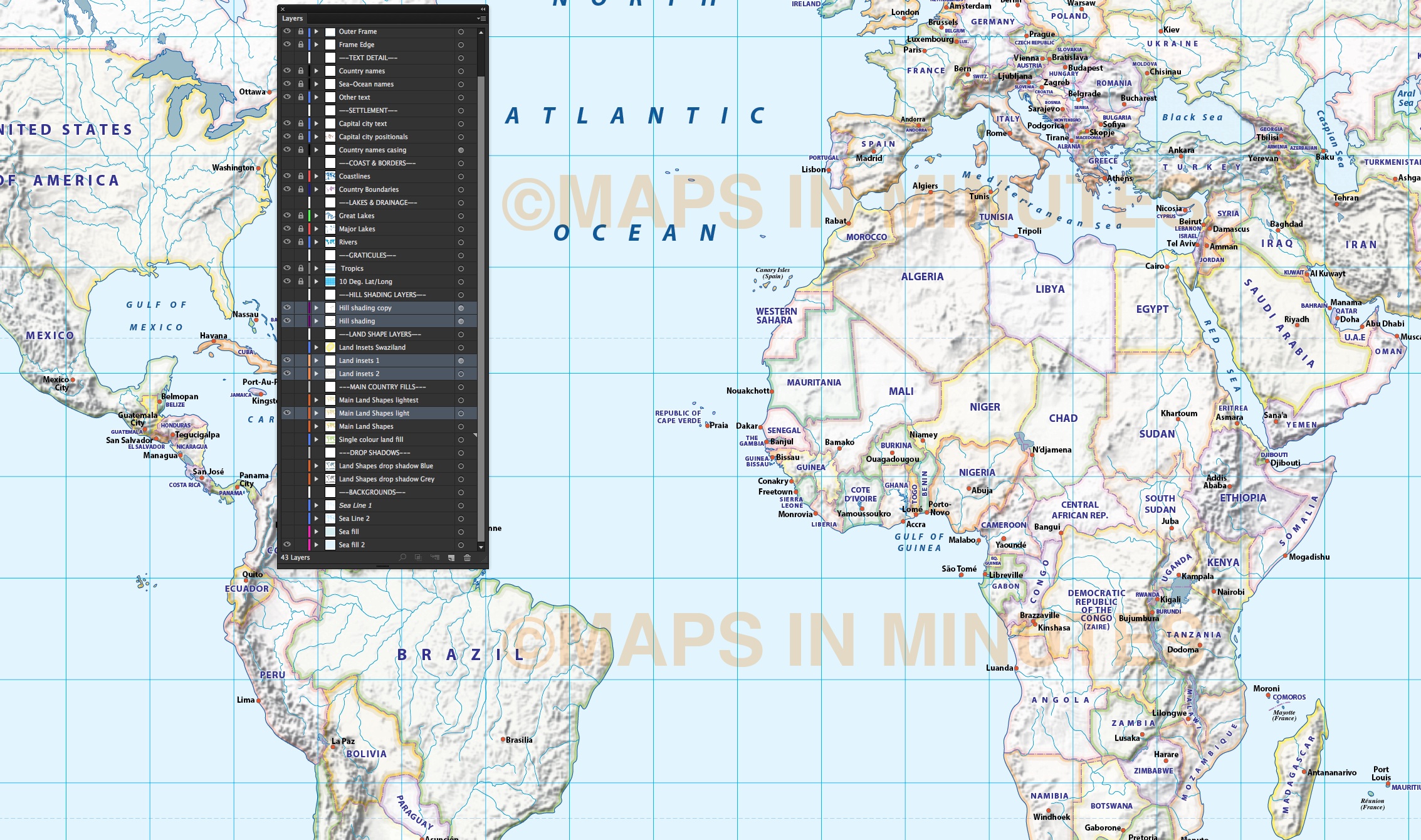Toggle visibility of the Hill shading layer

click(x=287, y=320)
